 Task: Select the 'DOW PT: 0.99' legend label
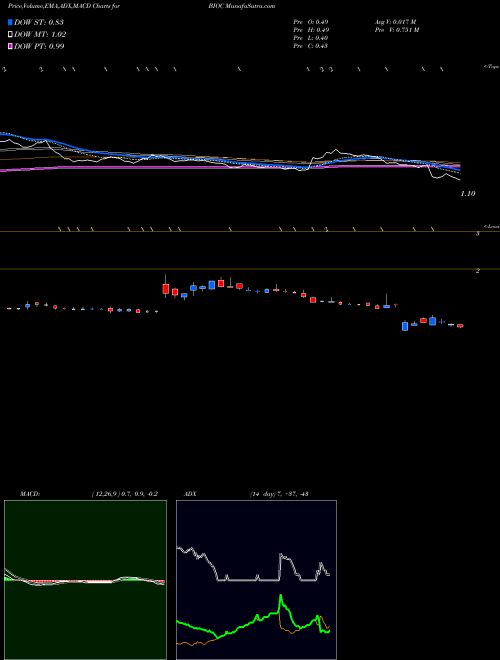[x=39, y=46]
